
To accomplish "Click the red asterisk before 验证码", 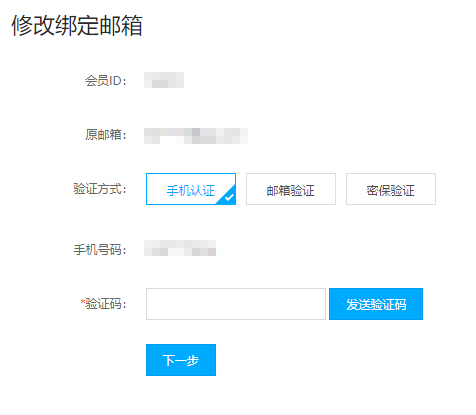I will (x=82, y=302).
